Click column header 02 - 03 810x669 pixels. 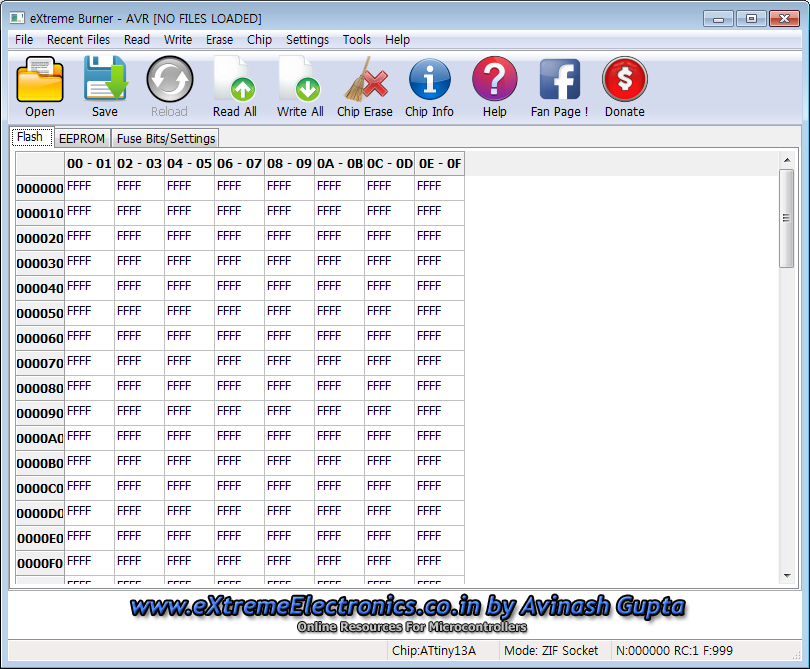point(139,164)
